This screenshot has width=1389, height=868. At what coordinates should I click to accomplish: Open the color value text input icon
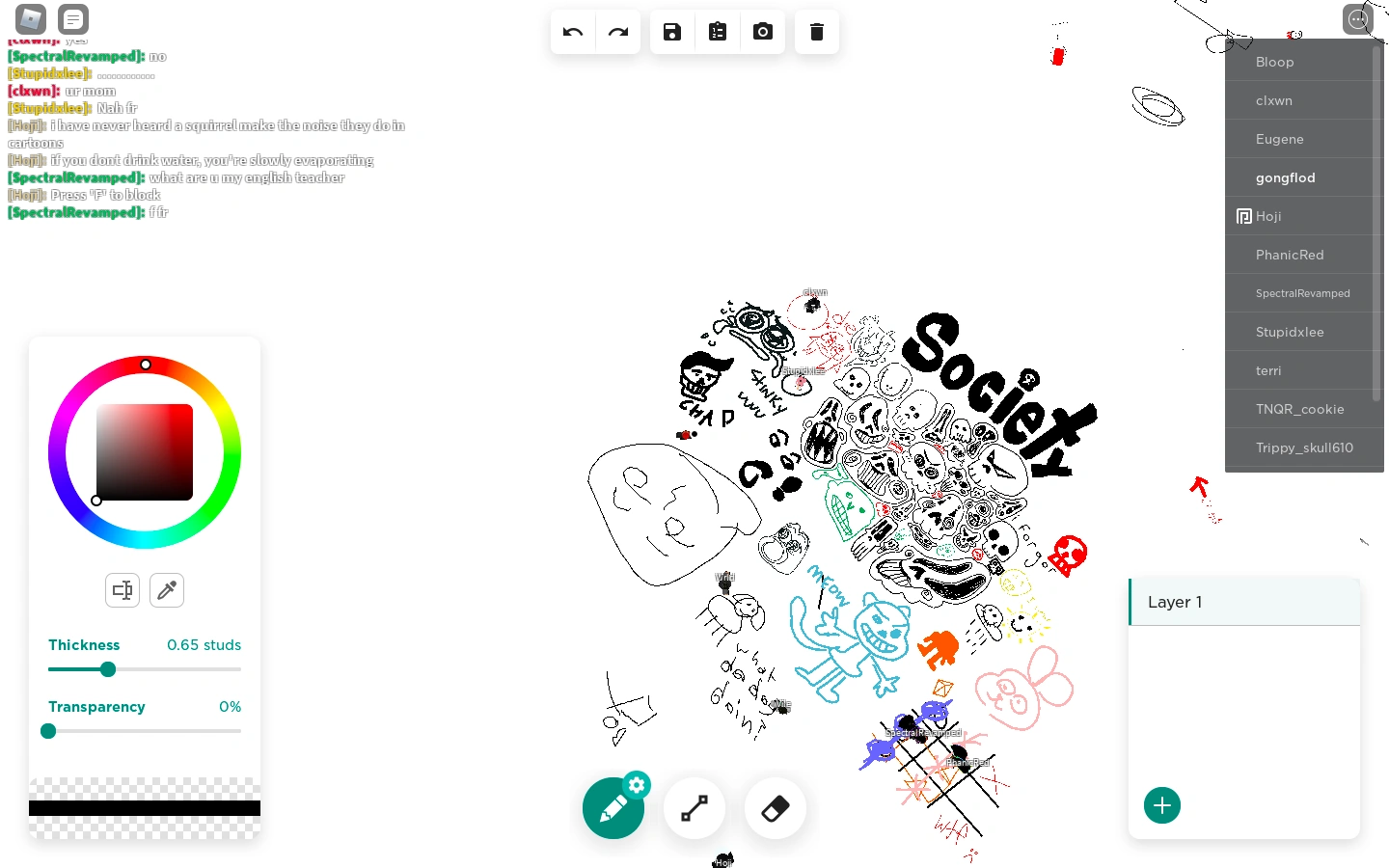[123, 590]
